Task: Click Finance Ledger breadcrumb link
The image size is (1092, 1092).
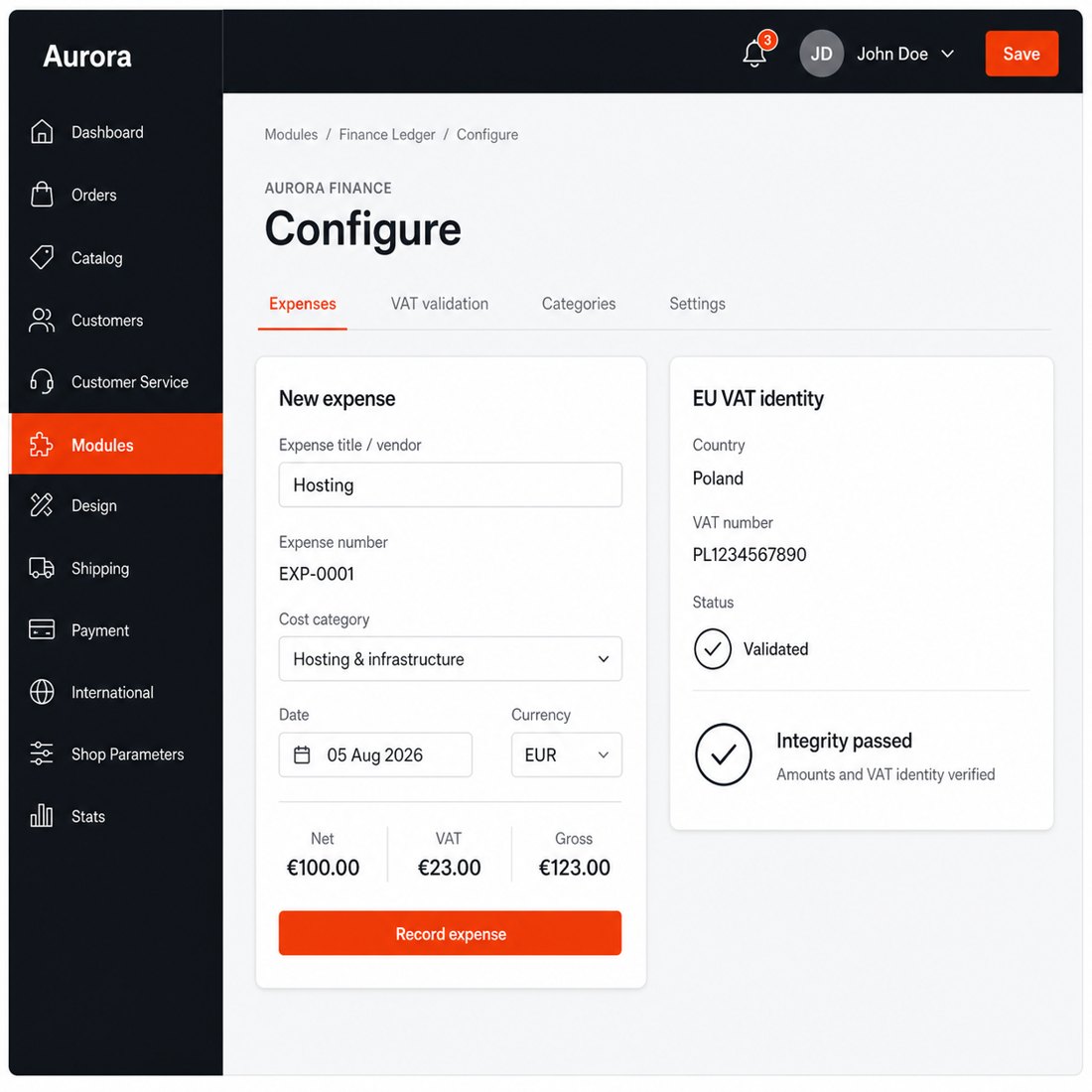Action: click(387, 134)
